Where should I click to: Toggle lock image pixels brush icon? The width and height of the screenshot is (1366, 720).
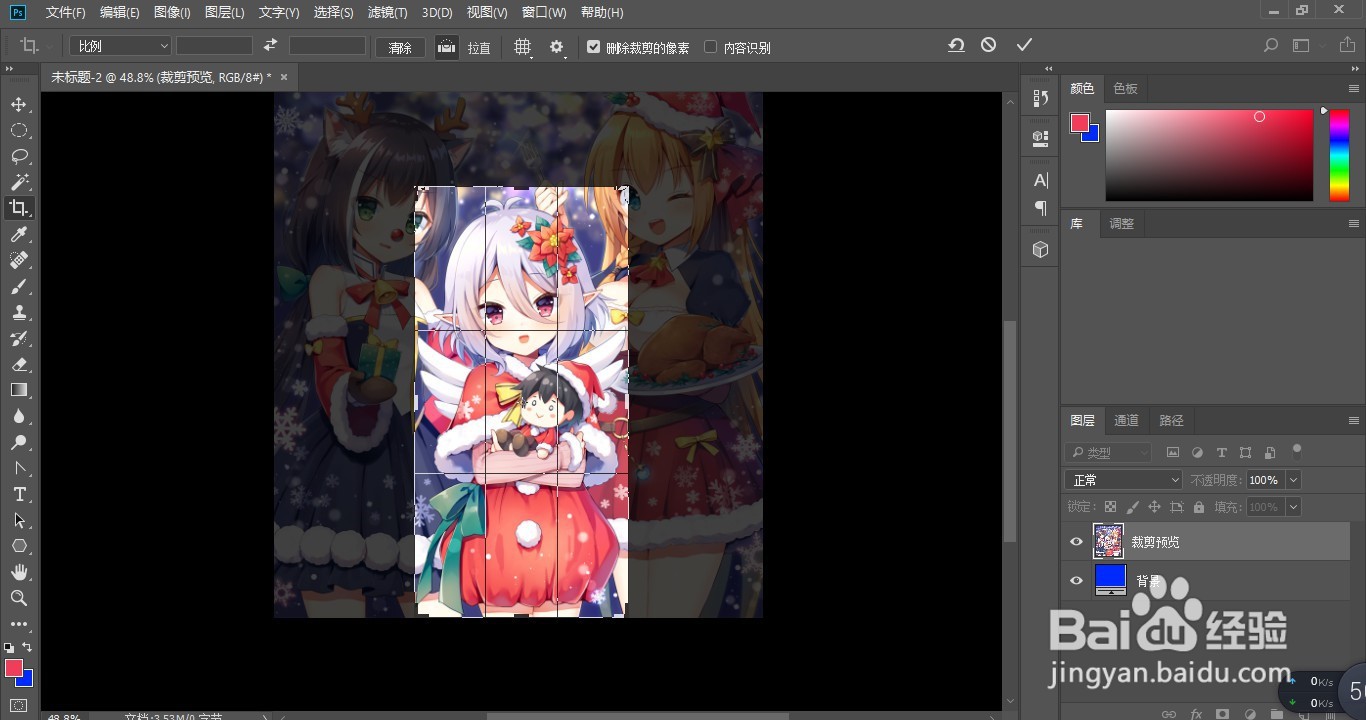point(1132,507)
